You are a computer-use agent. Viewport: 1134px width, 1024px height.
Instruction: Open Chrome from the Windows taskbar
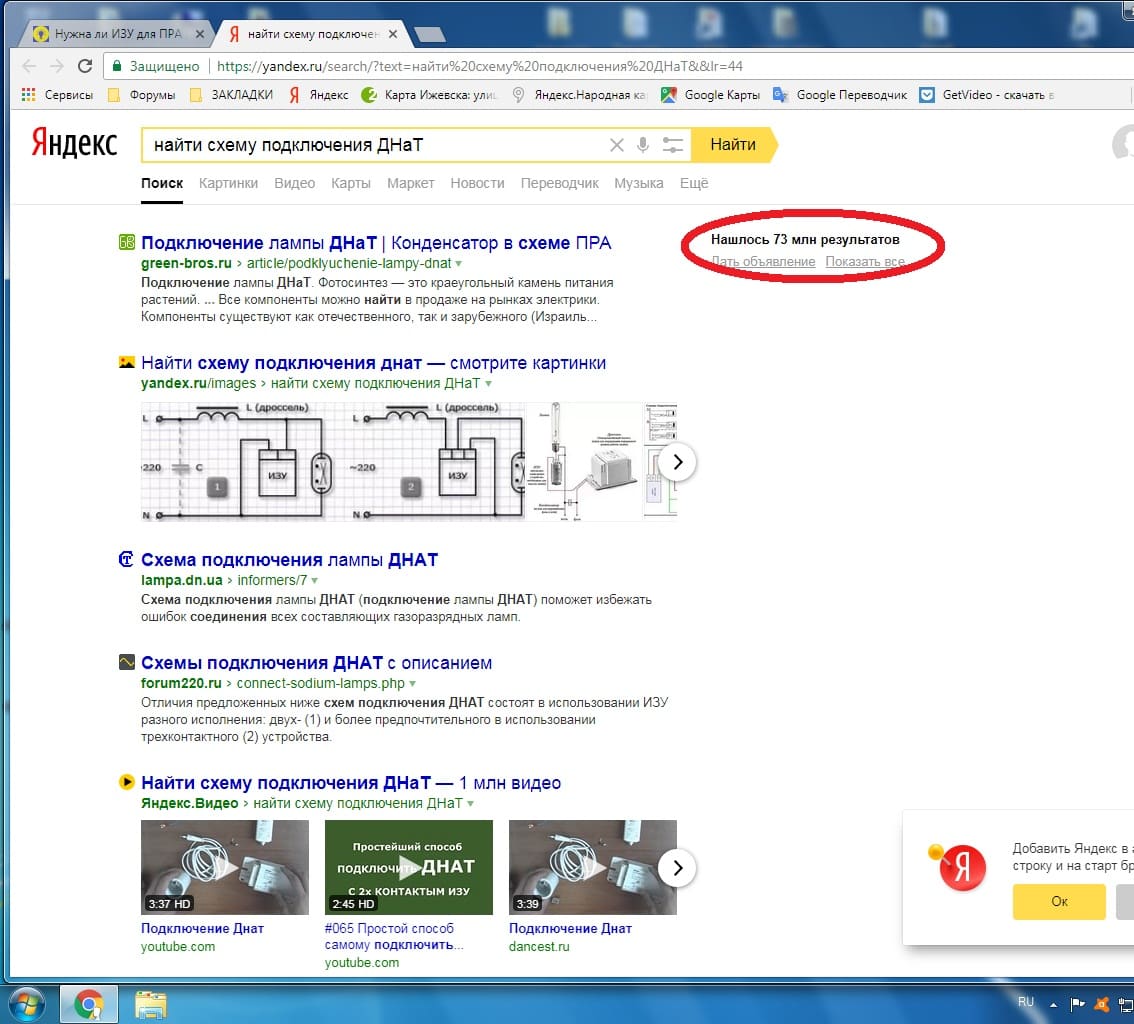pos(89,1003)
